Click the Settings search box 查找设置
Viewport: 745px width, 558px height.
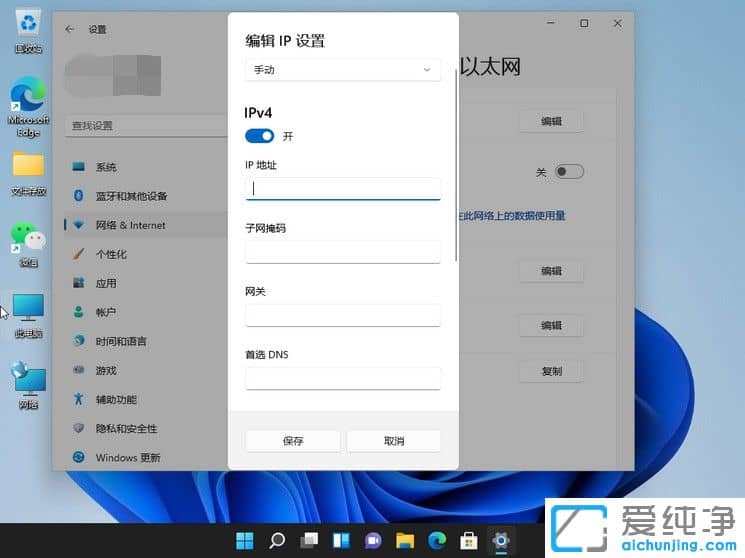[146, 125]
